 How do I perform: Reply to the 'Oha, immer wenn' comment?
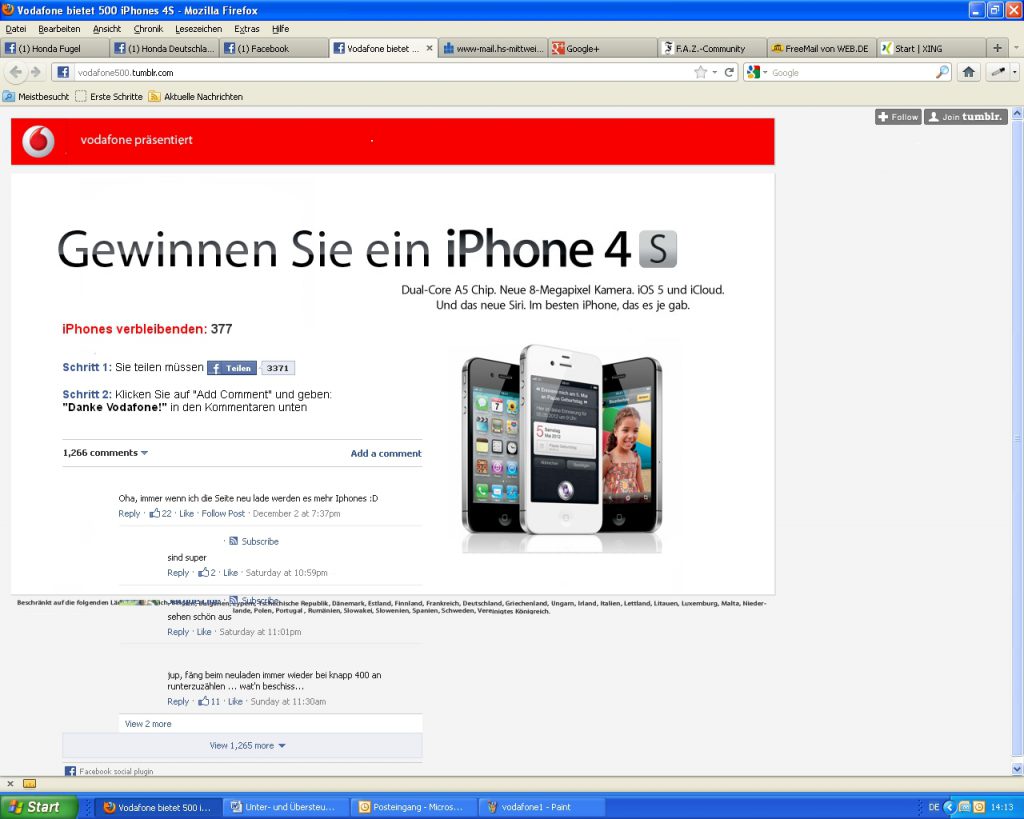[x=129, y=513]
